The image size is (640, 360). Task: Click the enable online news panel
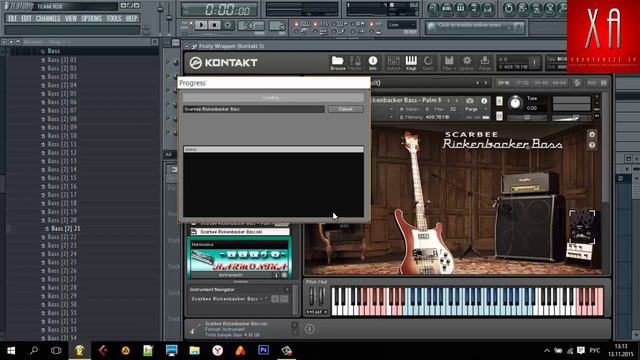[x=475, y=27]
